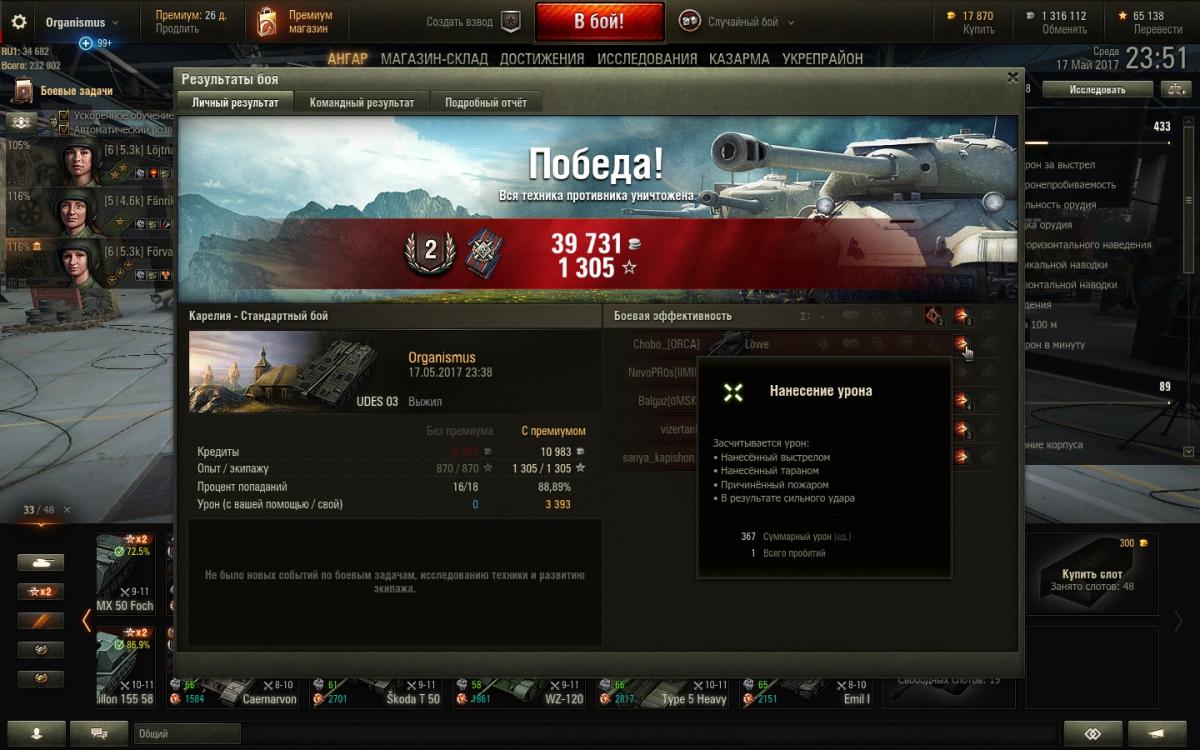
Task: Open the Подробный отчёт tab
Action: 486,102
